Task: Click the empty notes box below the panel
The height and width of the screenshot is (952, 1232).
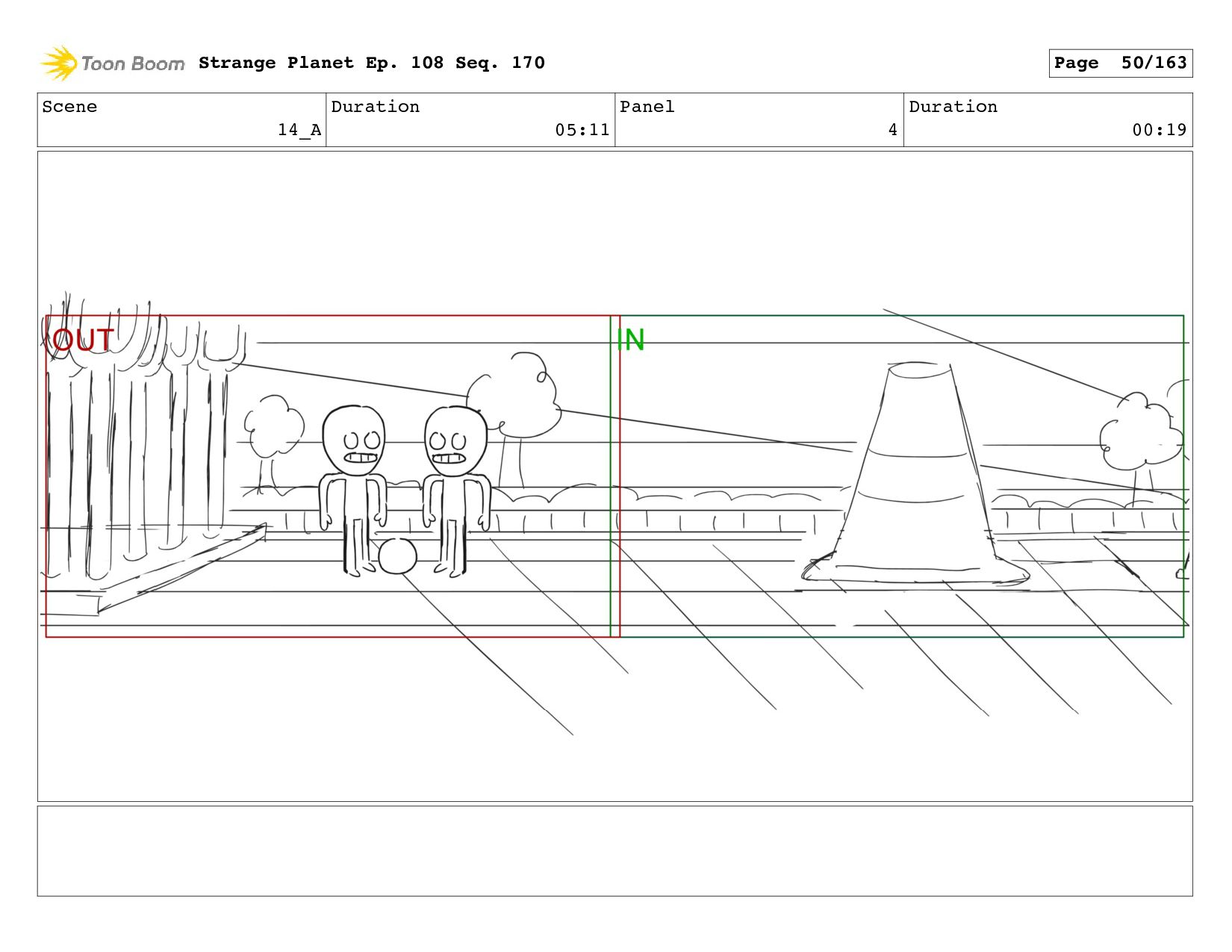Action: click(615, 851)
